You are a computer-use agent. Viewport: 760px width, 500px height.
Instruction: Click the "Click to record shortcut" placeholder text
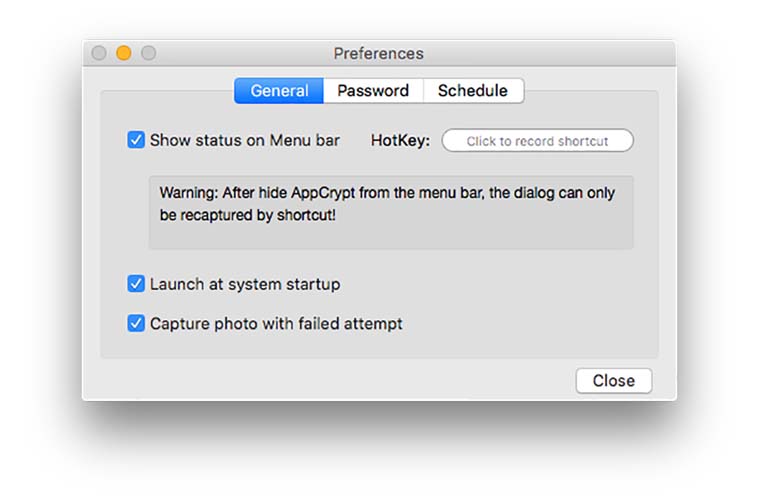[x=537, y=142]
